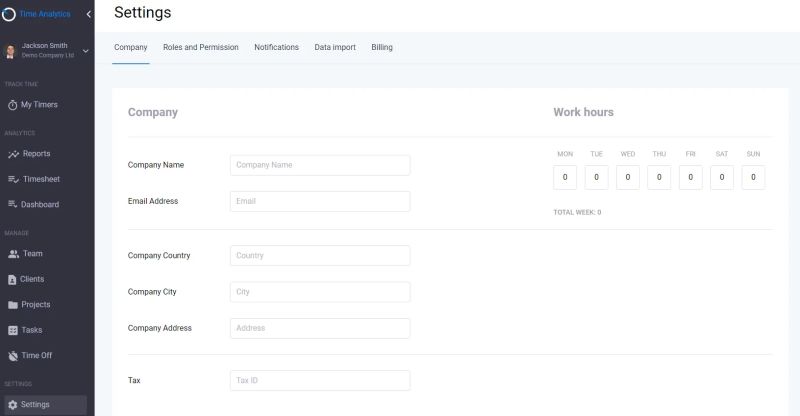Click the Reports chart icon
This screenshot has height=416, width=800.
[x=13, y=154]
